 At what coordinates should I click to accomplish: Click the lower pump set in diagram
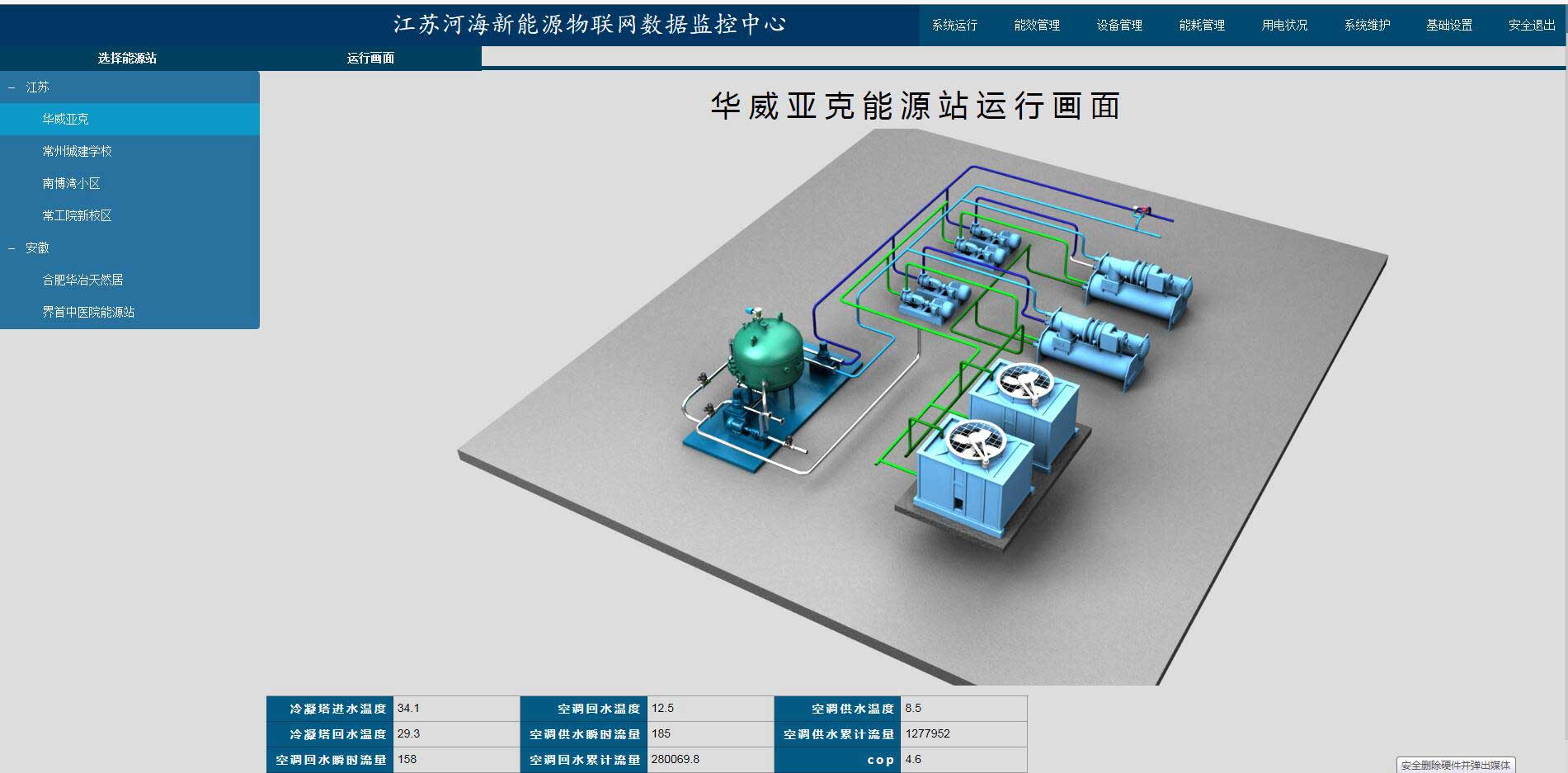point(935,297)
